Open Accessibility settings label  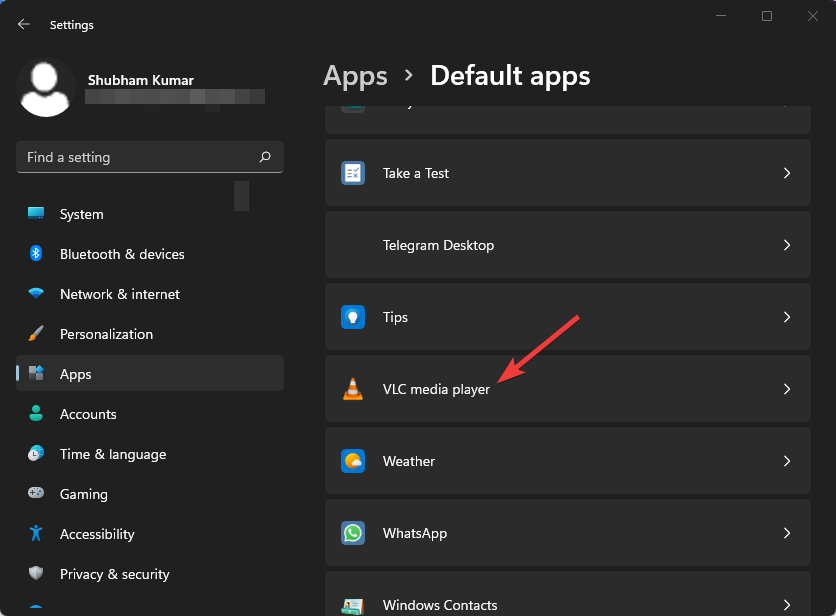coord(97,534)
